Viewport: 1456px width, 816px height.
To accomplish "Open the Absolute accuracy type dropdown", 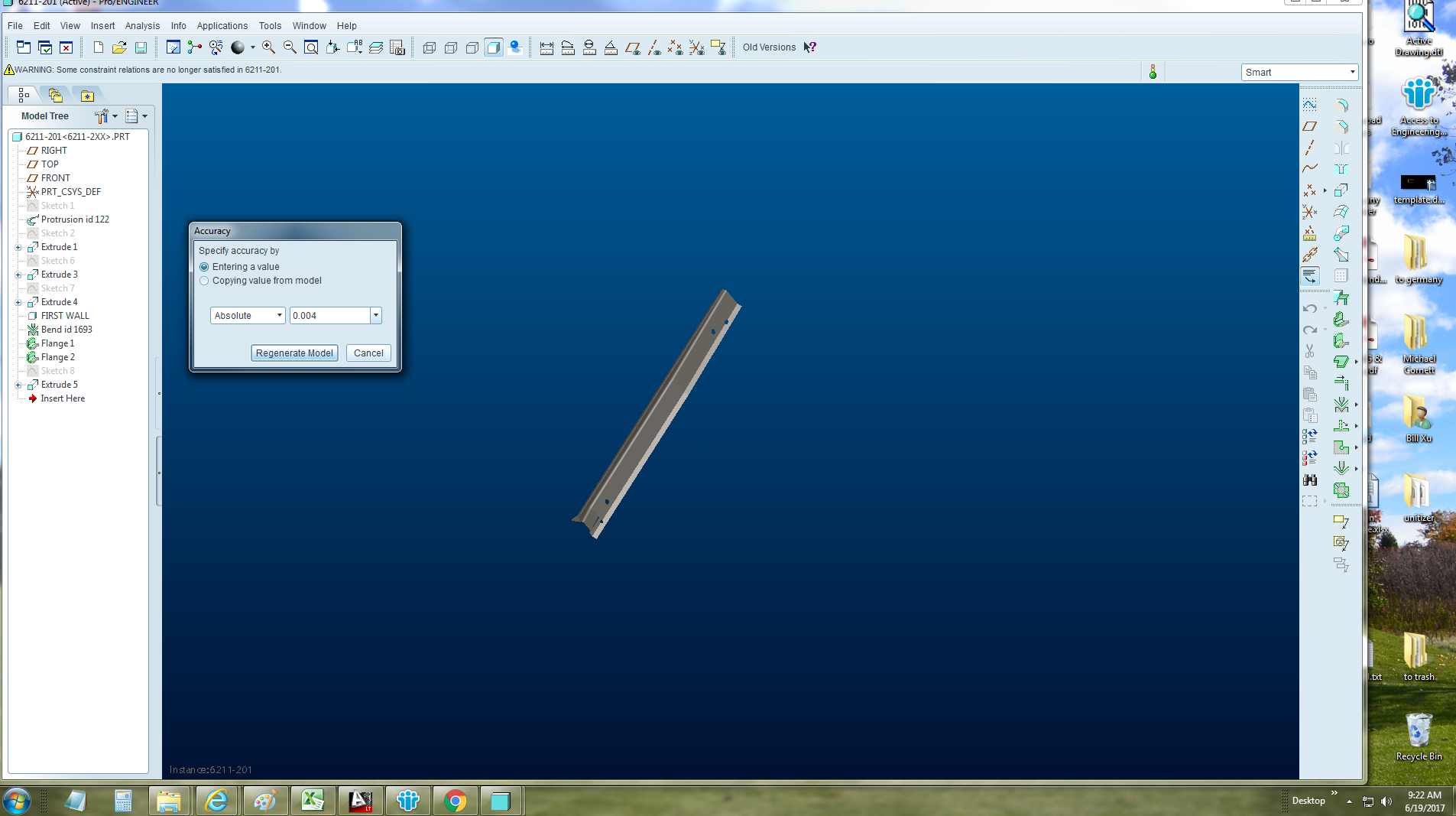I will pos(248,315).
